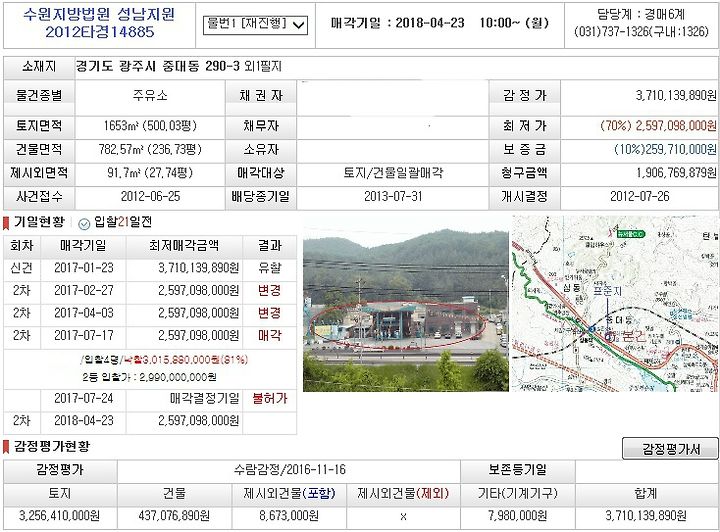
Task: Click 사건접수 date 2012-06-25
Action: point(150,196)
